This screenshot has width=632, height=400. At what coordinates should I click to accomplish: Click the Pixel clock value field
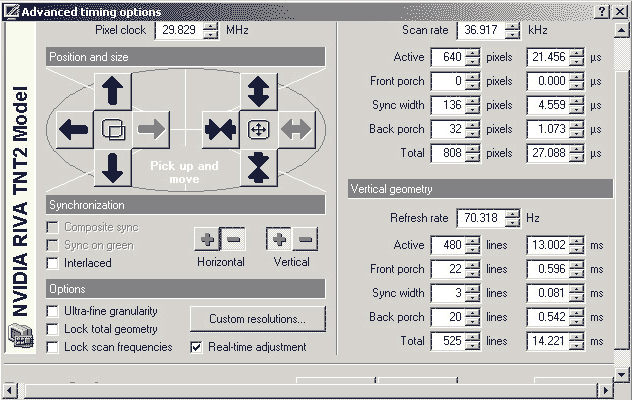180,30
